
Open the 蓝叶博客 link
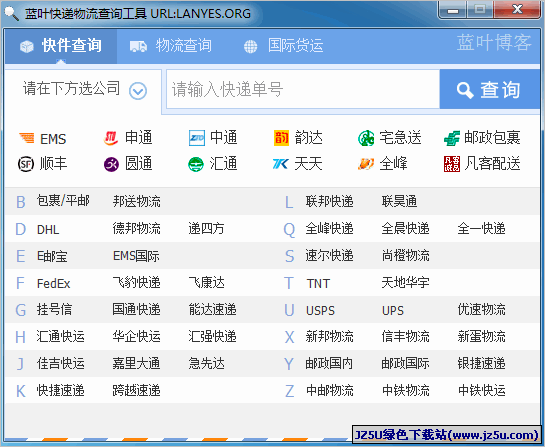(x=494, y=43)
